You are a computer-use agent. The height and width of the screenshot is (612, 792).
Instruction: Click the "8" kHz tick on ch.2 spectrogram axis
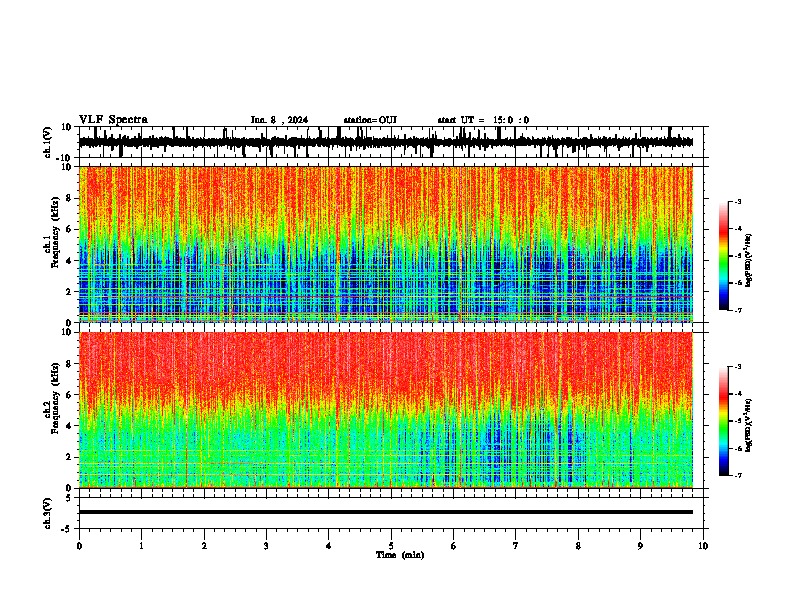[69, 364]
